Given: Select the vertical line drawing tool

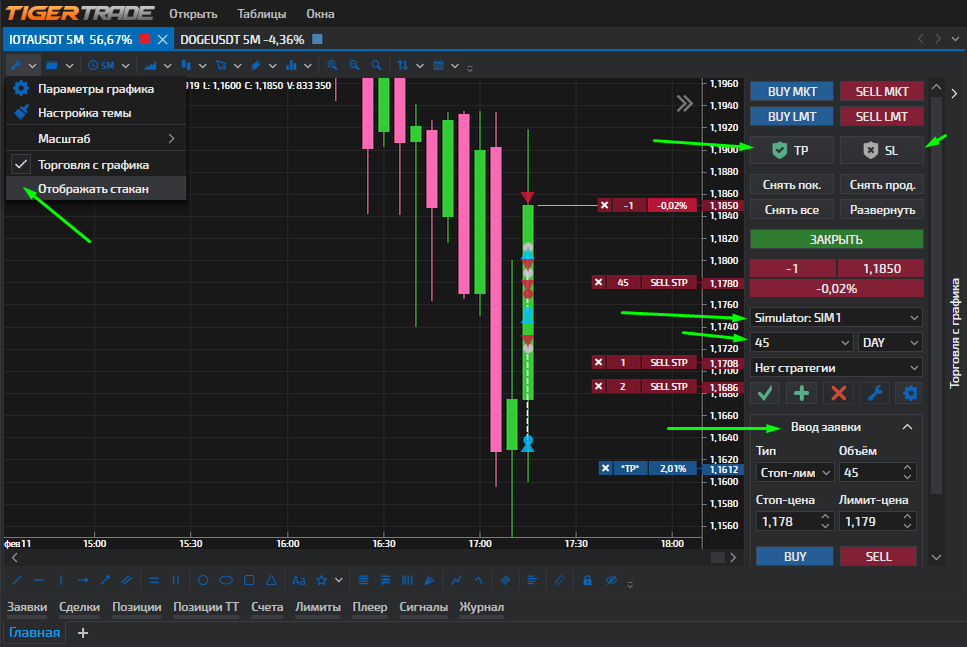Looking at the screenshot, I should [60, 580].
